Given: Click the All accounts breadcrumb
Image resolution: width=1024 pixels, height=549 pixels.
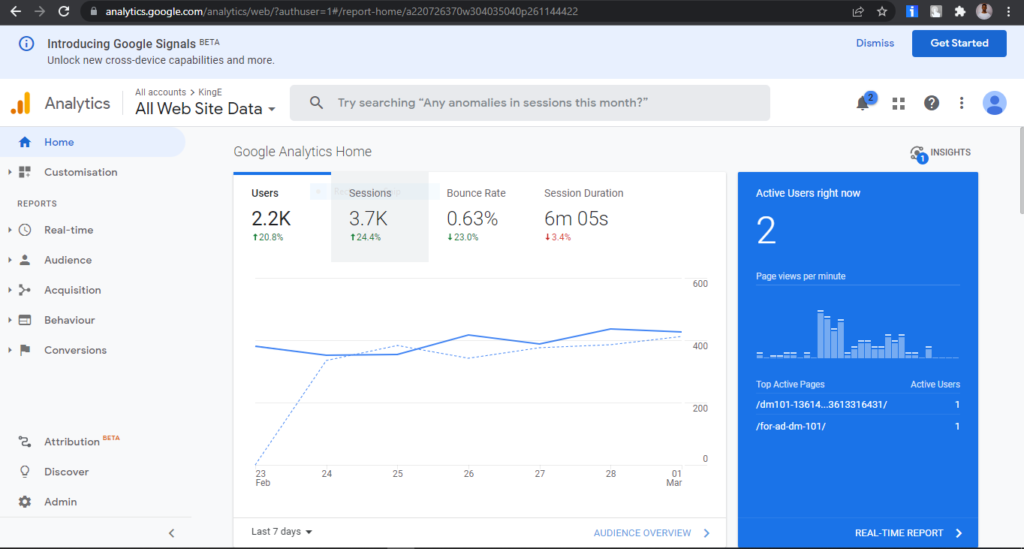Looking at the screenshot, I should (x=160, y=92).
